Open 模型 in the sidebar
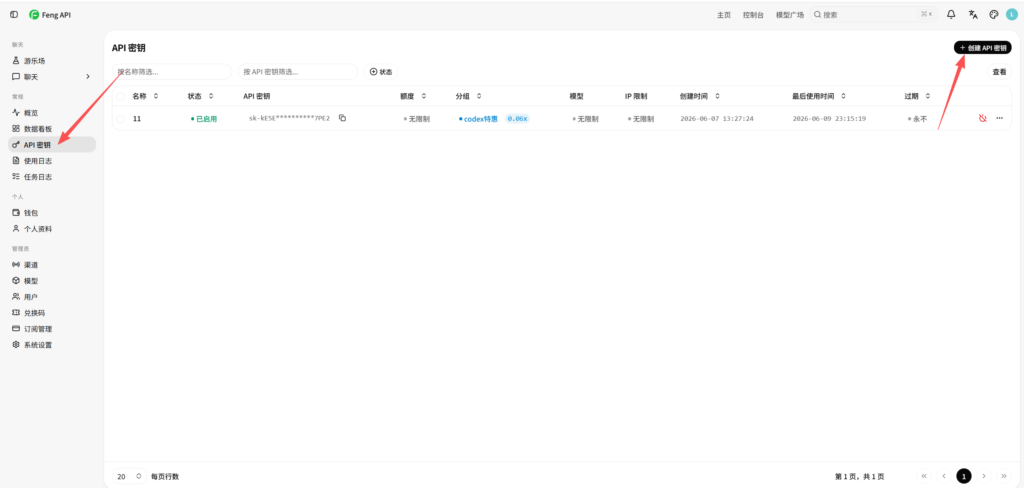 [x=52, y=281]
